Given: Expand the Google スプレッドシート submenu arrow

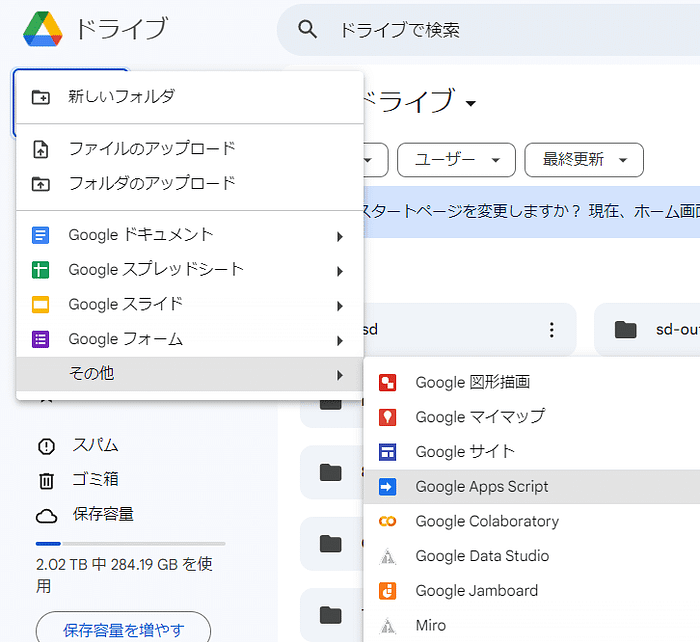Looking at the screenshot, I should tap(340, 271).
